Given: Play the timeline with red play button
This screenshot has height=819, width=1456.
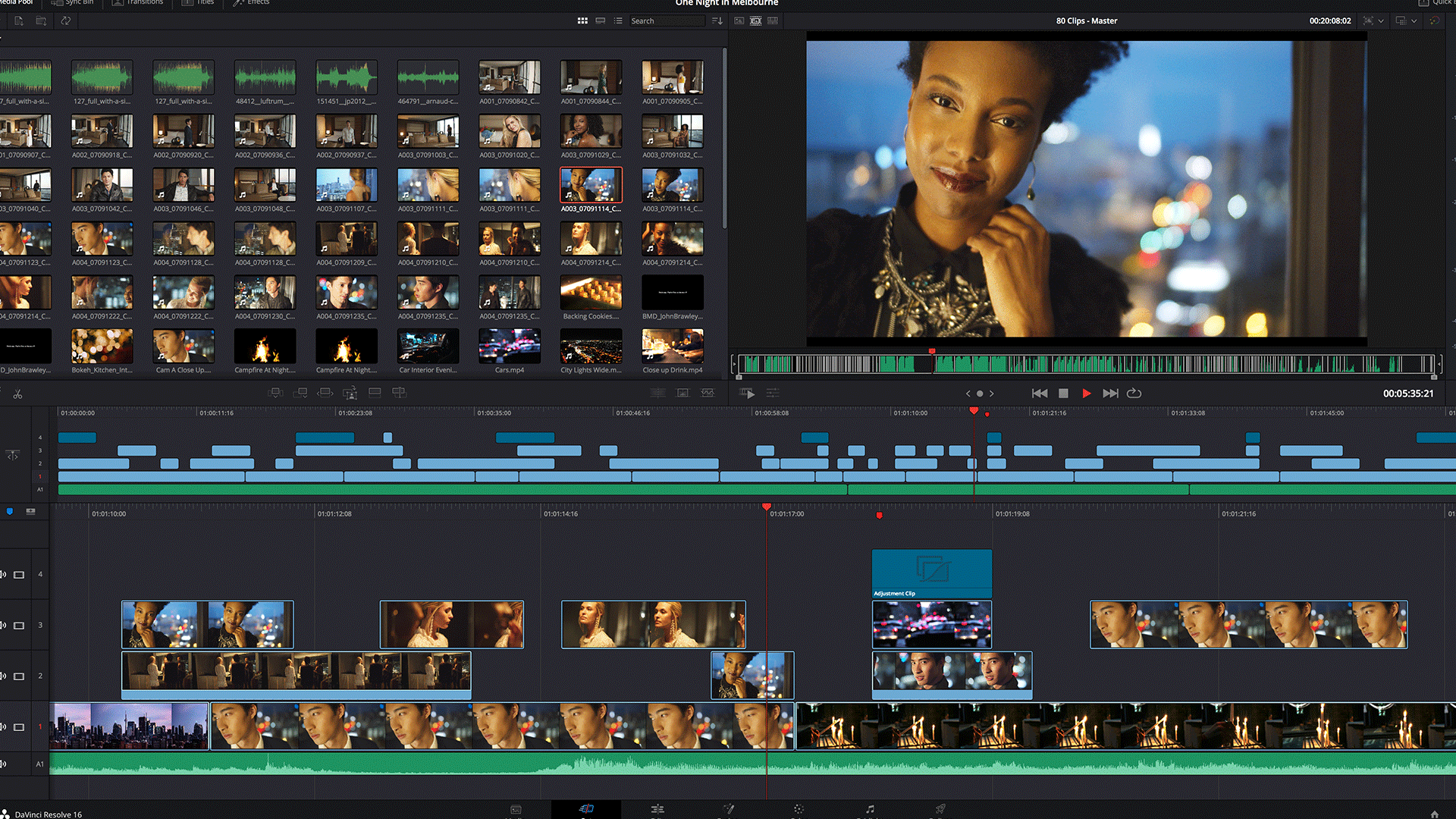Looking at the screenshot, I should 1087,394.
